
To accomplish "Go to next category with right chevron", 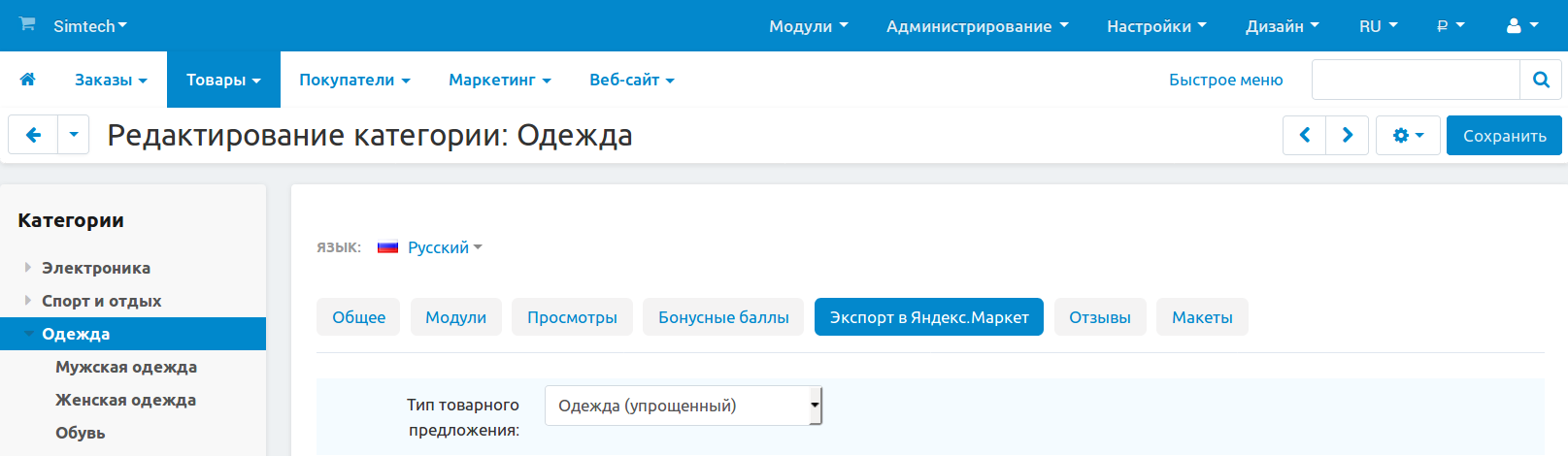I will (1348, 136).
